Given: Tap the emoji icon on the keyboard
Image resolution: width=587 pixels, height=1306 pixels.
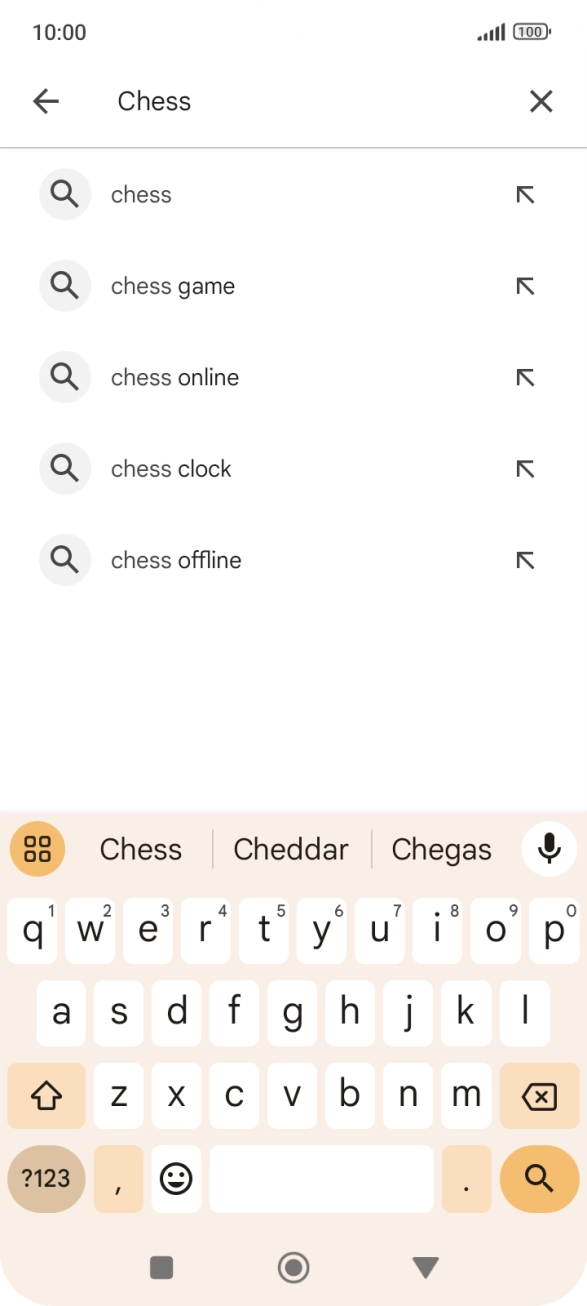Looking at the screenshot, I should (x=176, y=1178).
